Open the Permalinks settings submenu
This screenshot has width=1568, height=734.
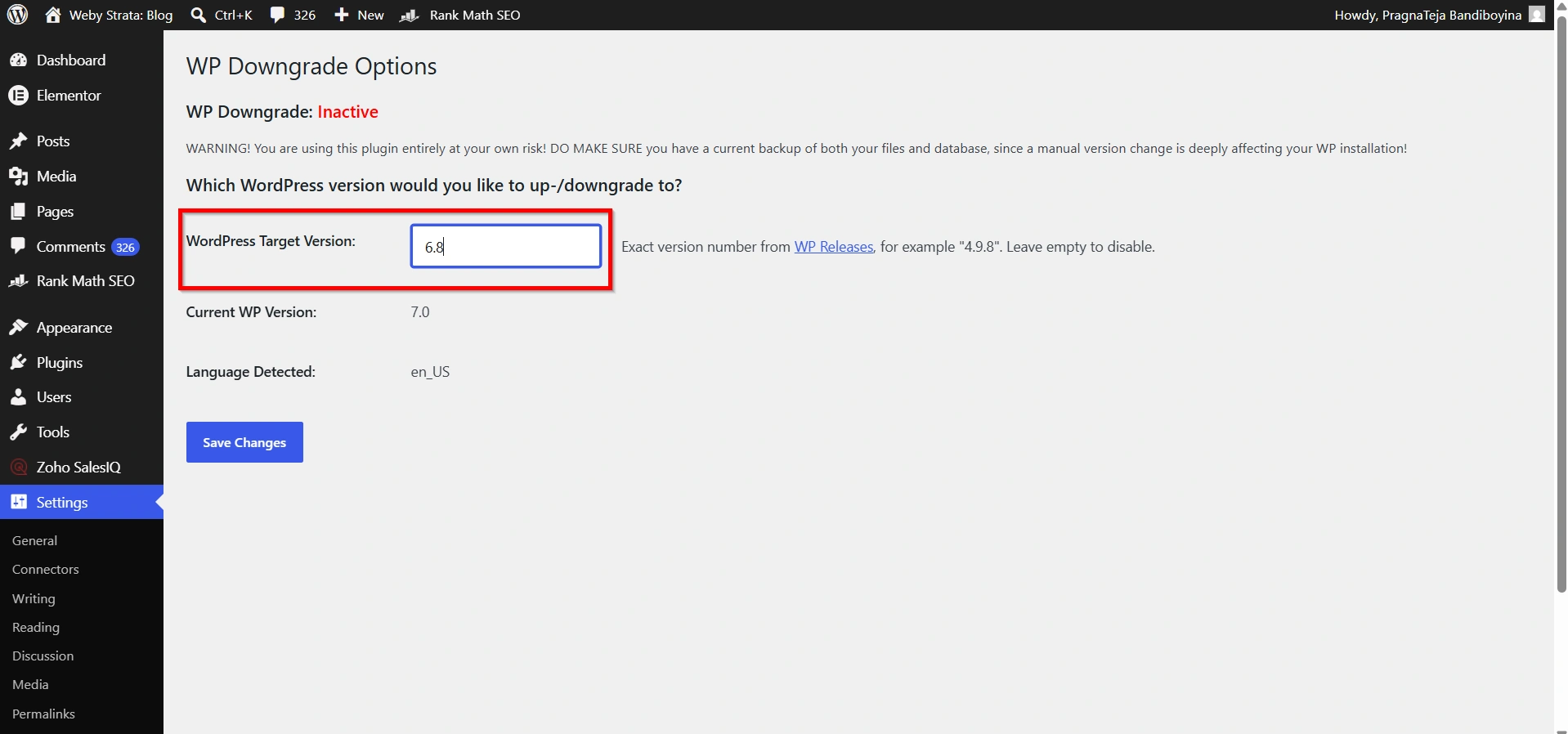(43, 714)
